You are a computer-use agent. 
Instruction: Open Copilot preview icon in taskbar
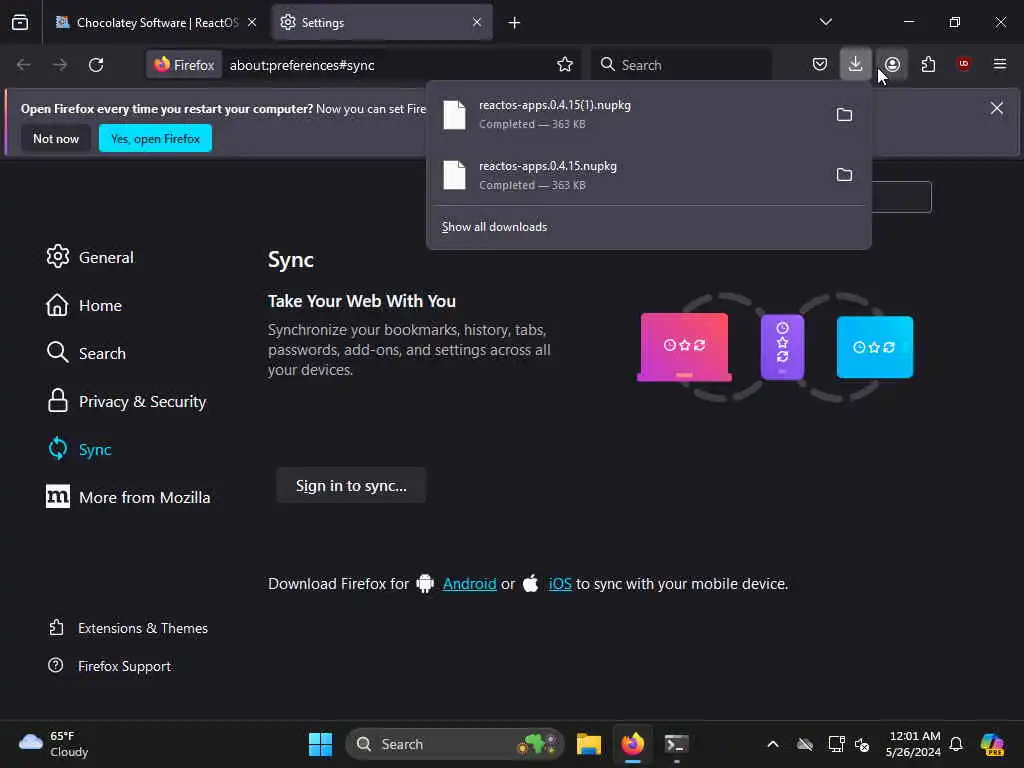point(992,744)
